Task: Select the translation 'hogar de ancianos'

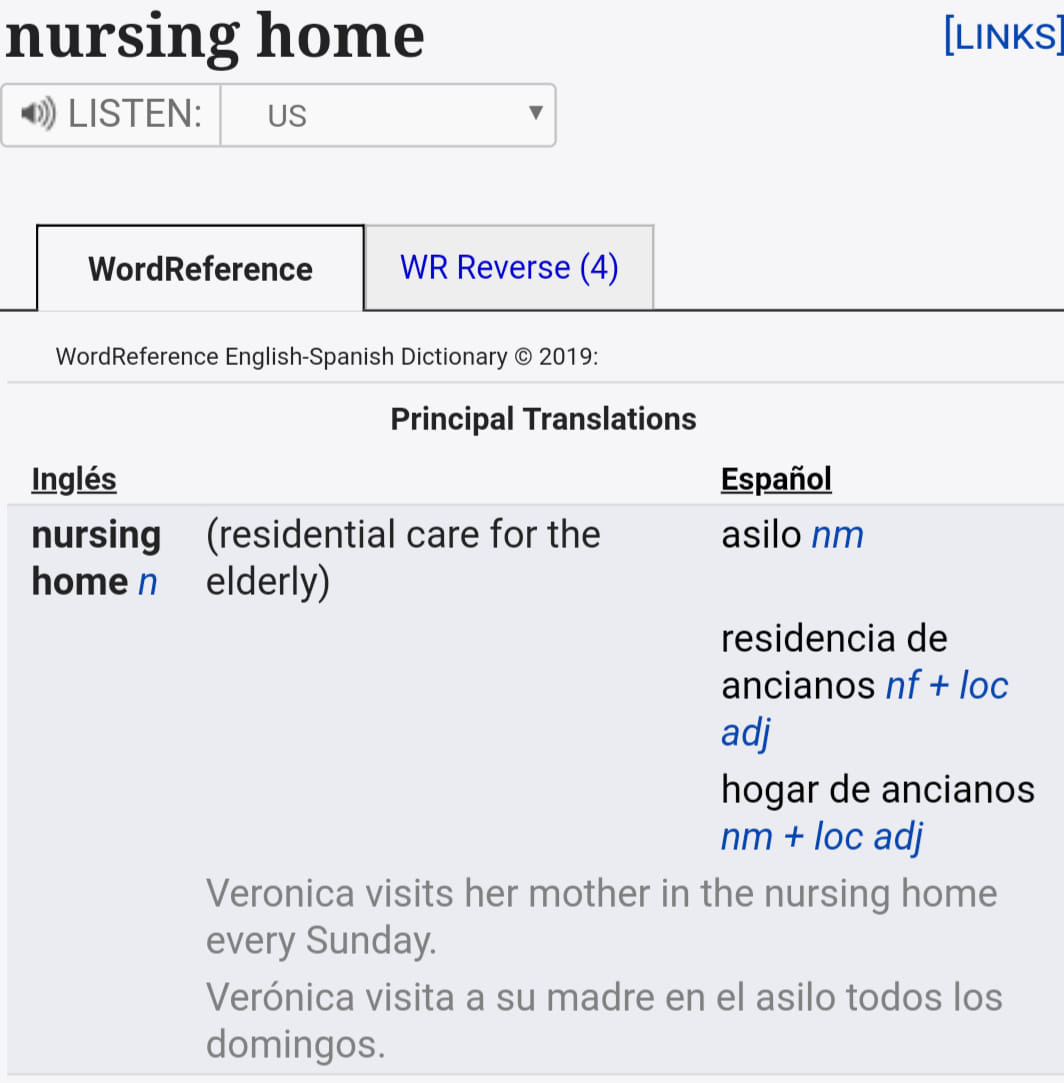Action: [878, 789]
